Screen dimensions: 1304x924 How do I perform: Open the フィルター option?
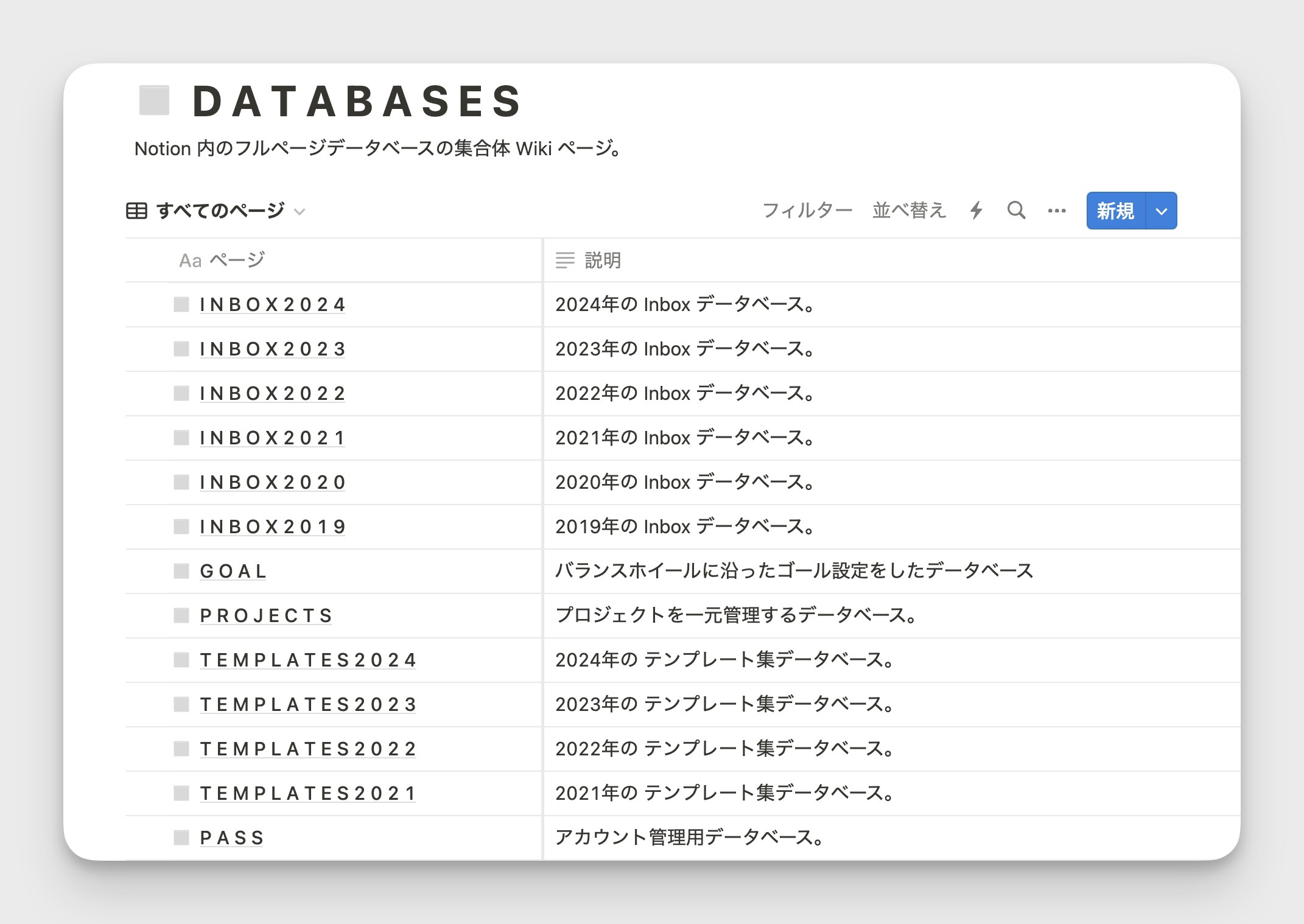(808, 211)
